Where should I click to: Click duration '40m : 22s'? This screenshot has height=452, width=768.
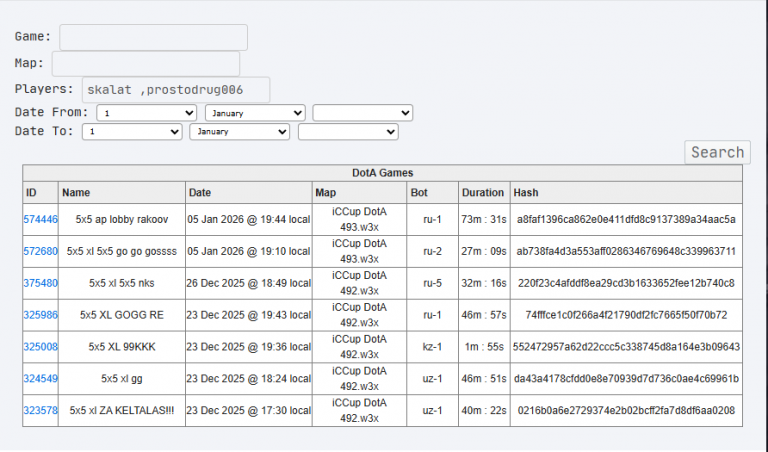pyautogui.click(x=484, y=410)
